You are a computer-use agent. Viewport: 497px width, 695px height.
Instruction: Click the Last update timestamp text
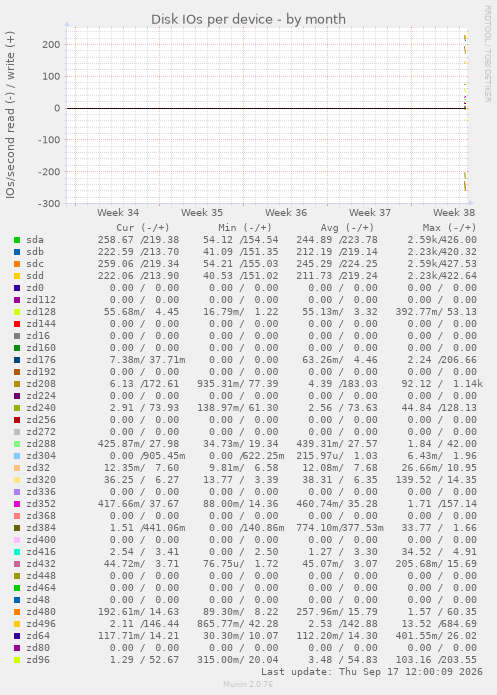tap(372, 672)
